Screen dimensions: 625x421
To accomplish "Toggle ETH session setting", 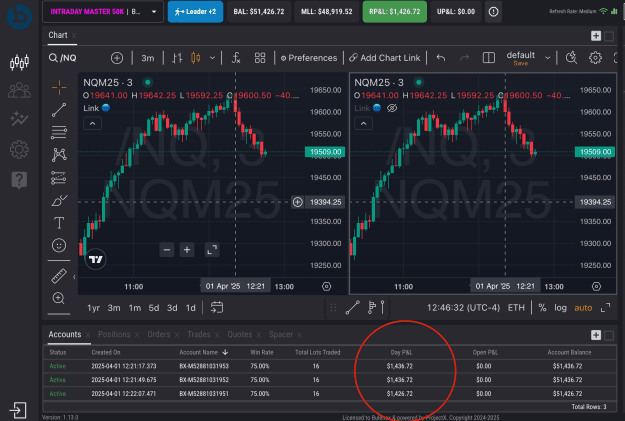I will (516, 308).
